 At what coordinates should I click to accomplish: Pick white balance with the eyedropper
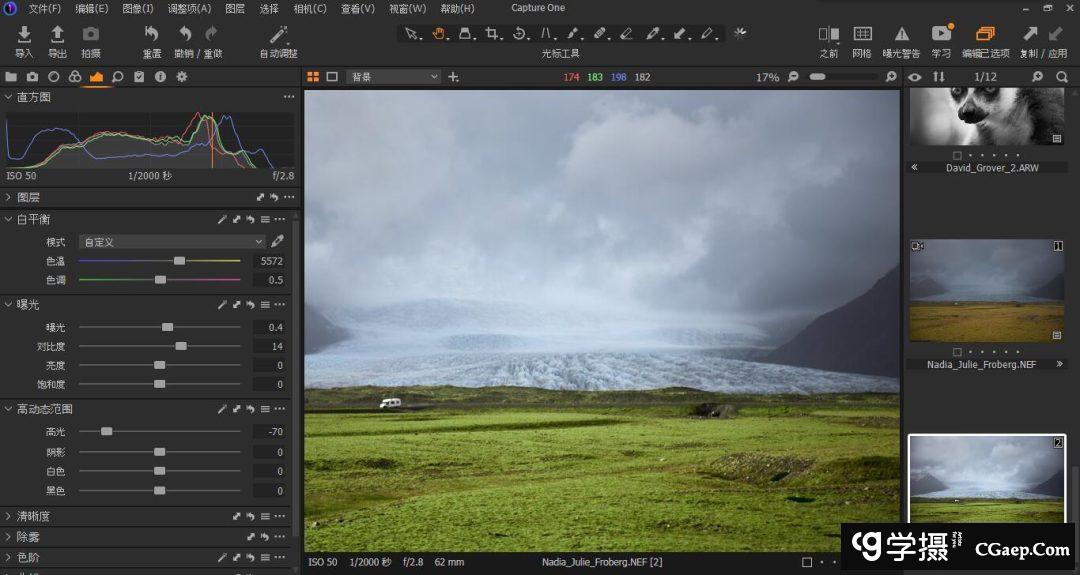click(x=278, y=241)
